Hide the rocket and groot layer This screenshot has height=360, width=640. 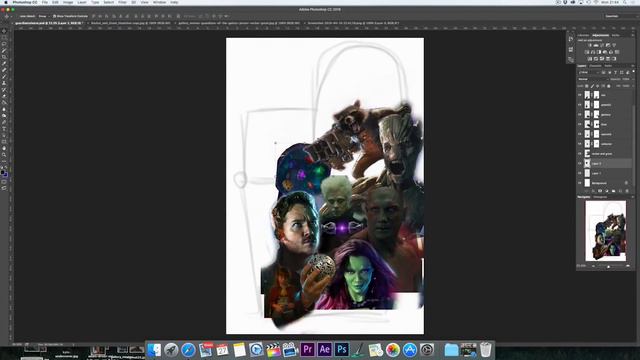[580, 153]
